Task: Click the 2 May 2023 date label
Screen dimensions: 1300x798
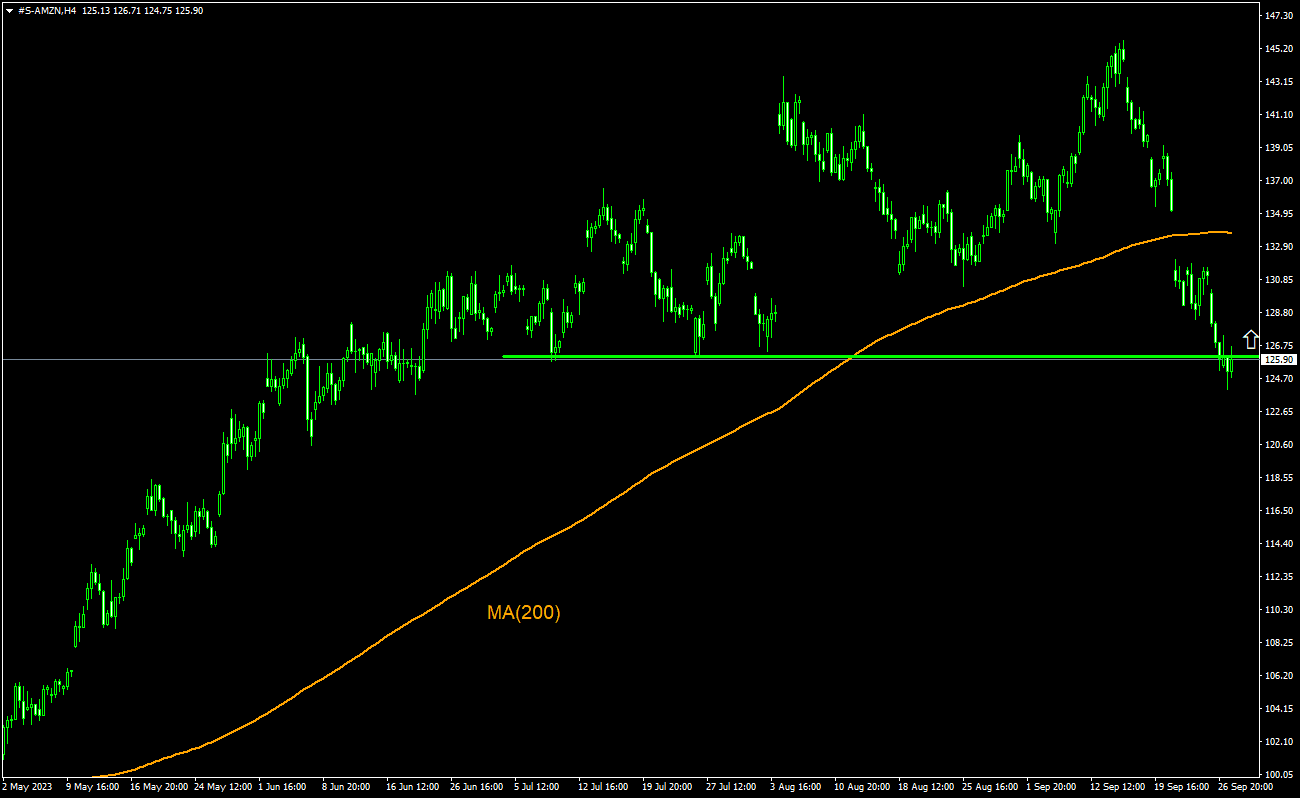Action: (x=28, y=787)
